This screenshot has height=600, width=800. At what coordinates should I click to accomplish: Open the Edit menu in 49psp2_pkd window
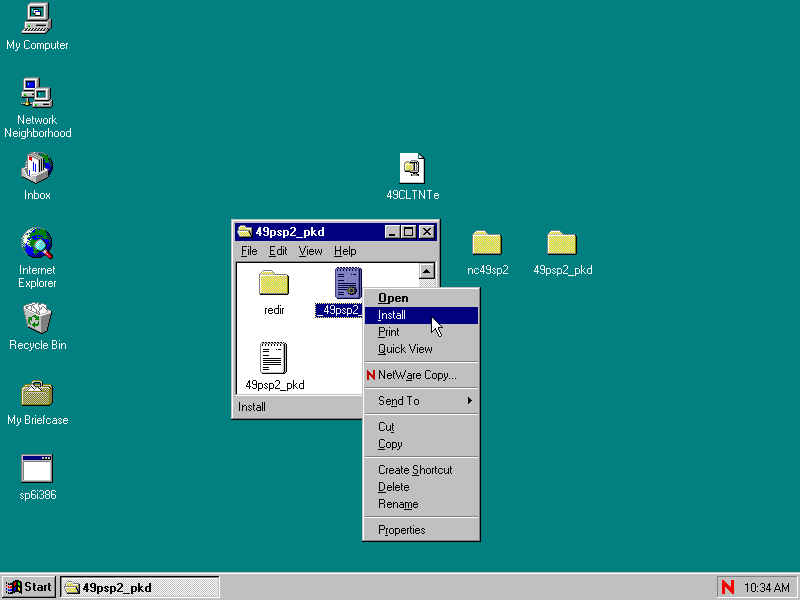278,251
